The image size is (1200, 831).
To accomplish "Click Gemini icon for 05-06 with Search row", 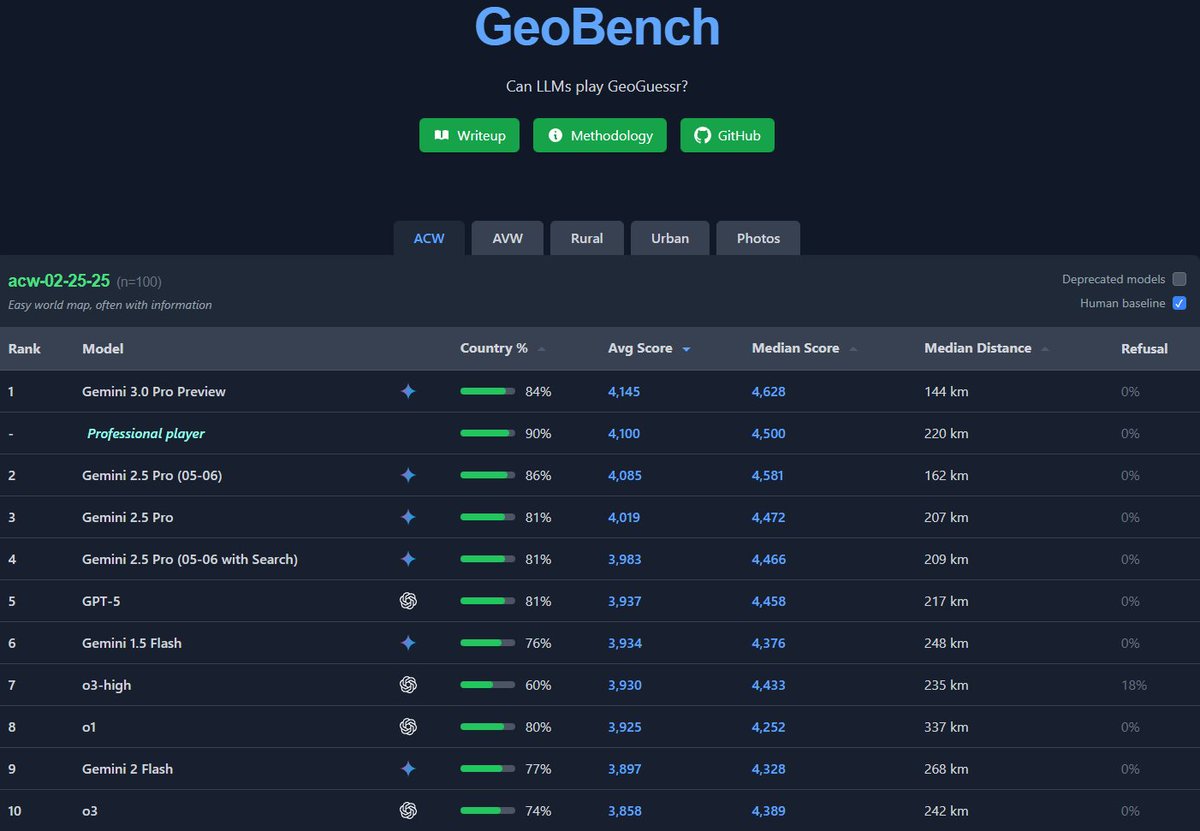I will (x=408, y=560).
